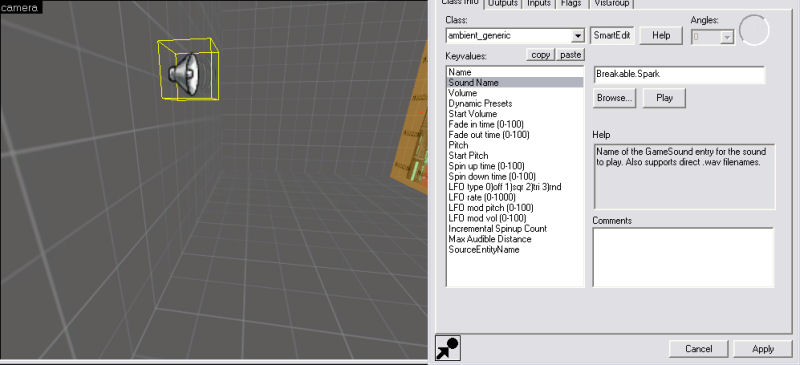Click the Angles compass circle
Image resolution: width=800 pixels, height=365 pixels.
[x=754, y=30]
